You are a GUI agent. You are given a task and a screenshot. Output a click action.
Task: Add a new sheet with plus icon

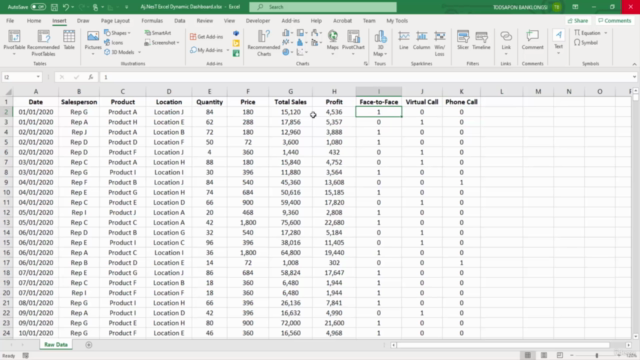[x=89, y=345]
